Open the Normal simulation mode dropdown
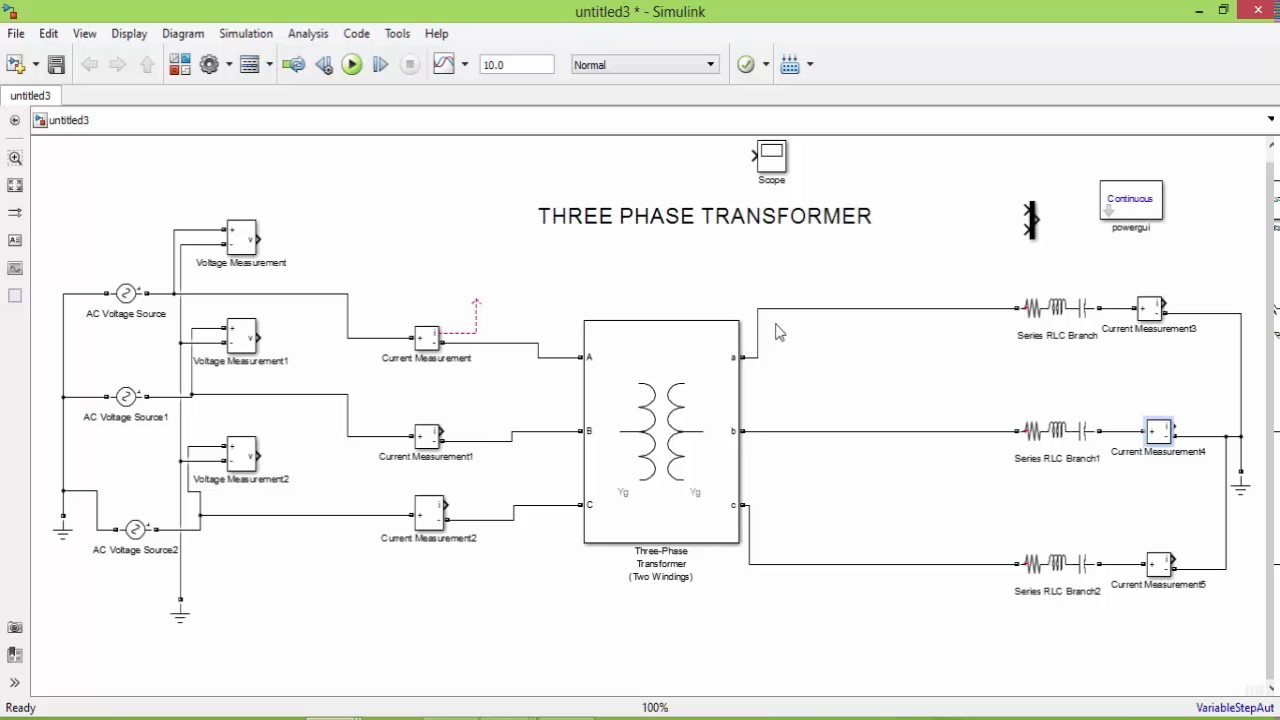 pyautogui.click(x=645, y=65)
